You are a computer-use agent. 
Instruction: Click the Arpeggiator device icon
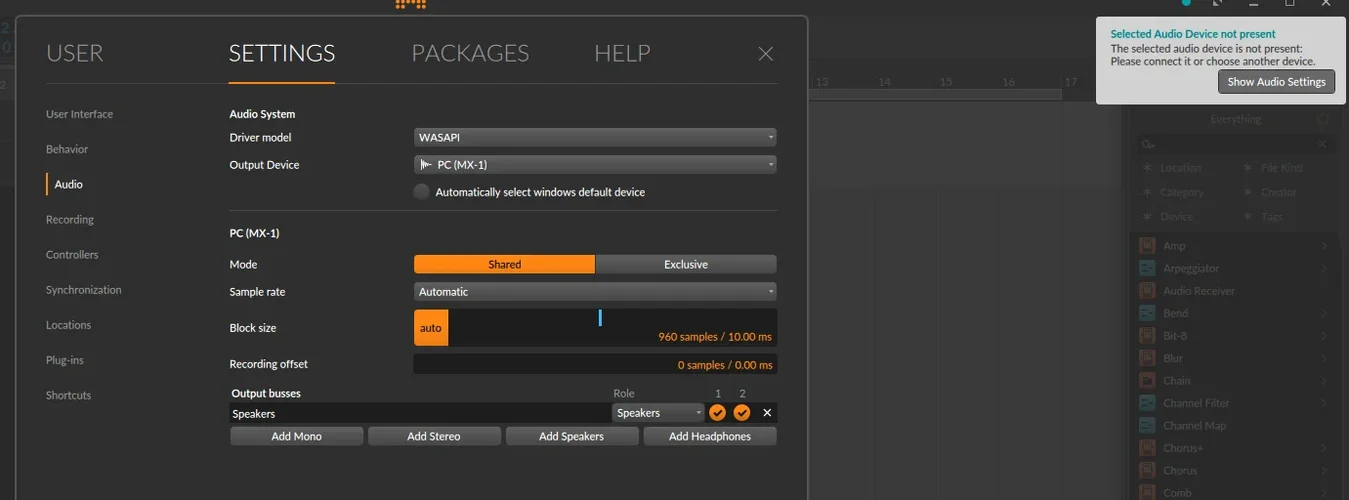tap(1147, 268)
